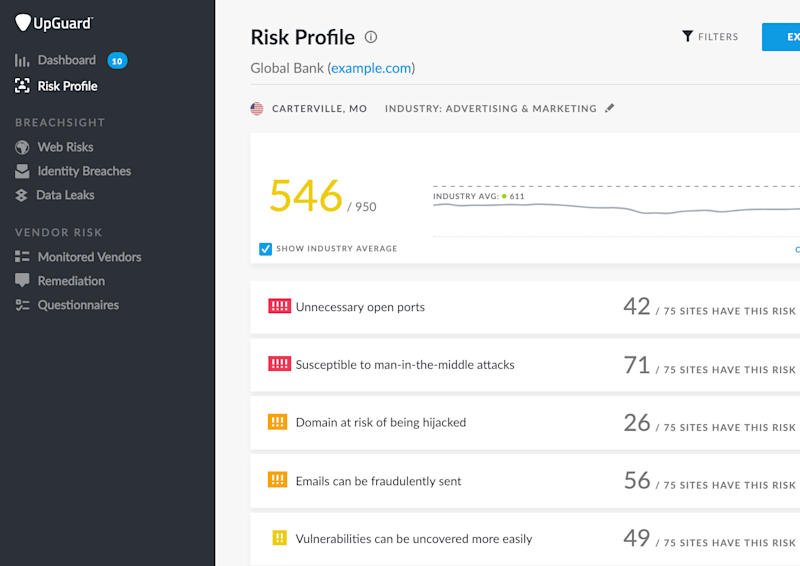Click the Carterville, MO location text

coord(319,109)
